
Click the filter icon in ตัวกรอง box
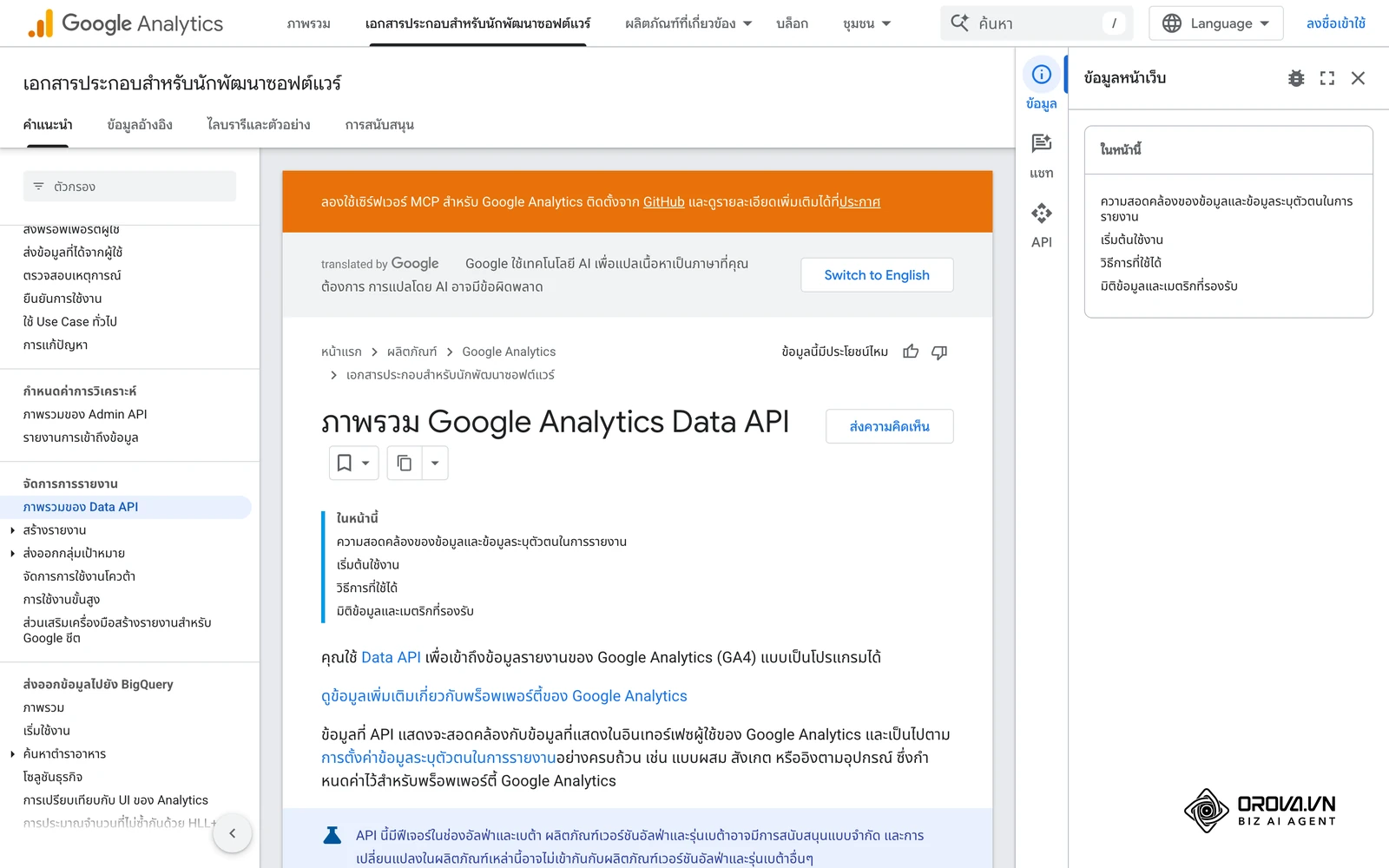tap(38, 187)
